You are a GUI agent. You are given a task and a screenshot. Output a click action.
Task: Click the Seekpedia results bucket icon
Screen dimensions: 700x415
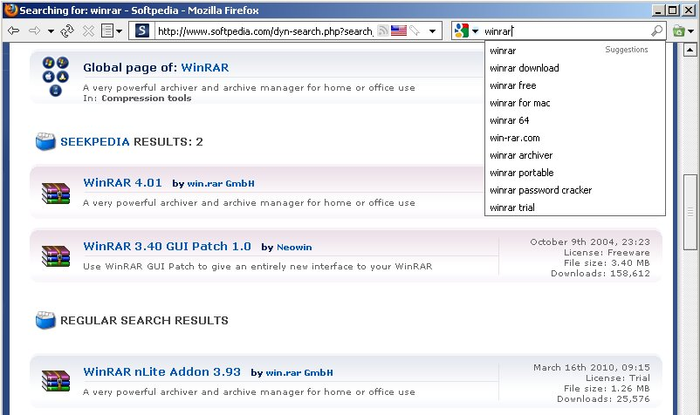[x=46, y=141]
